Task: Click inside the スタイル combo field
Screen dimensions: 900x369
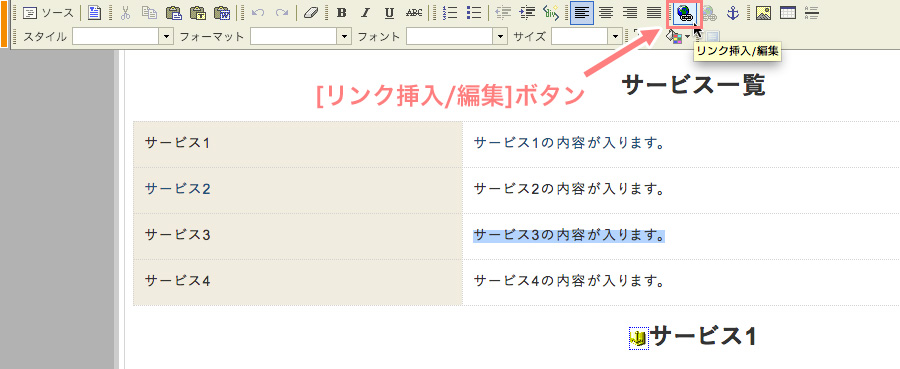Action: (115, 37)
